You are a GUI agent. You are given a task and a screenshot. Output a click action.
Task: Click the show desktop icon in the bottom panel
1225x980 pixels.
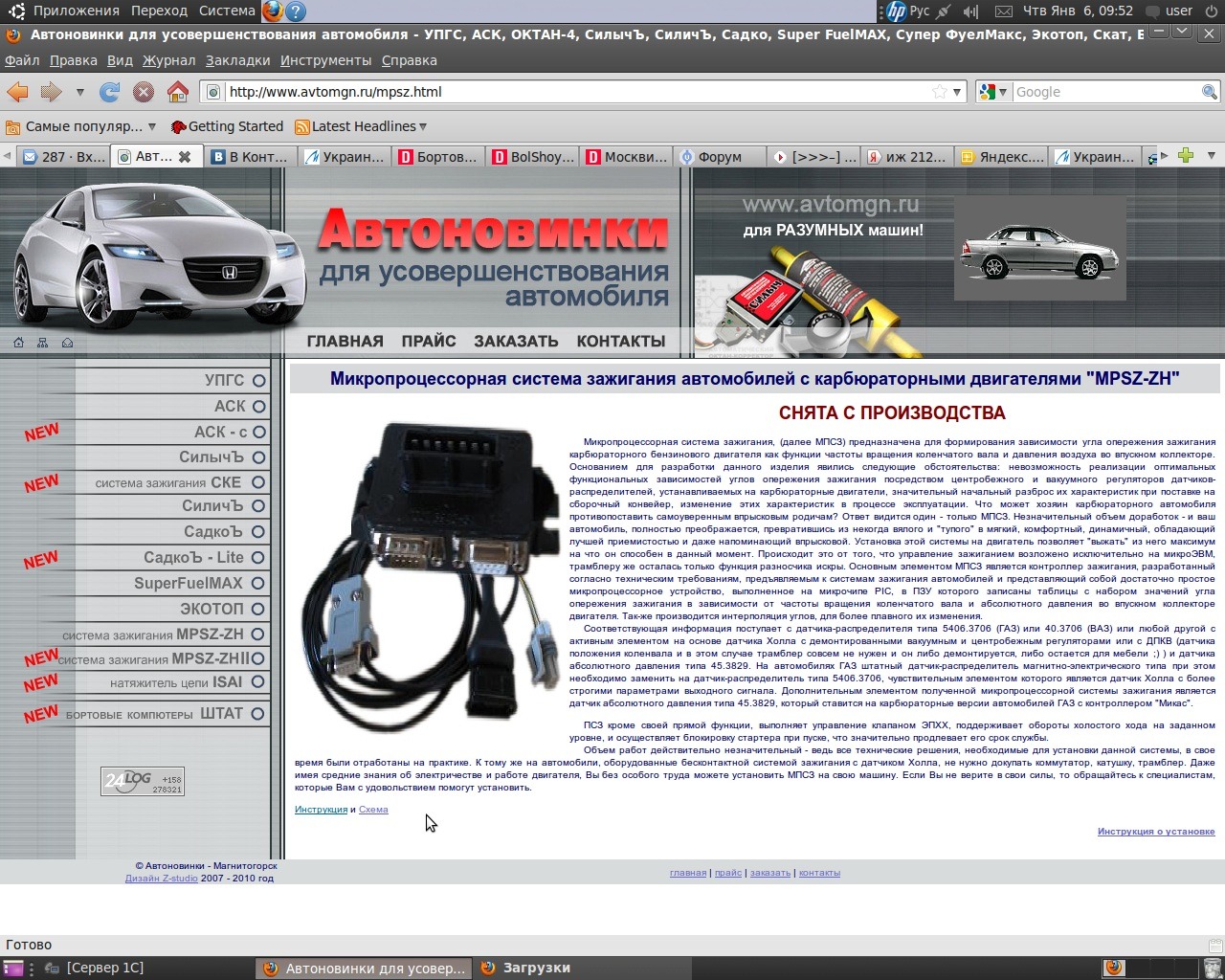(x=13, y=969)
